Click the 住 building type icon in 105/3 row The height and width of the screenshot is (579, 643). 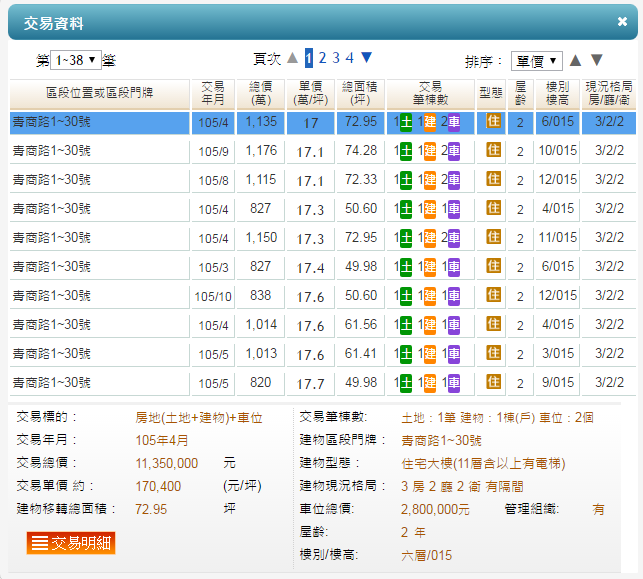click(x=493, y=266)
